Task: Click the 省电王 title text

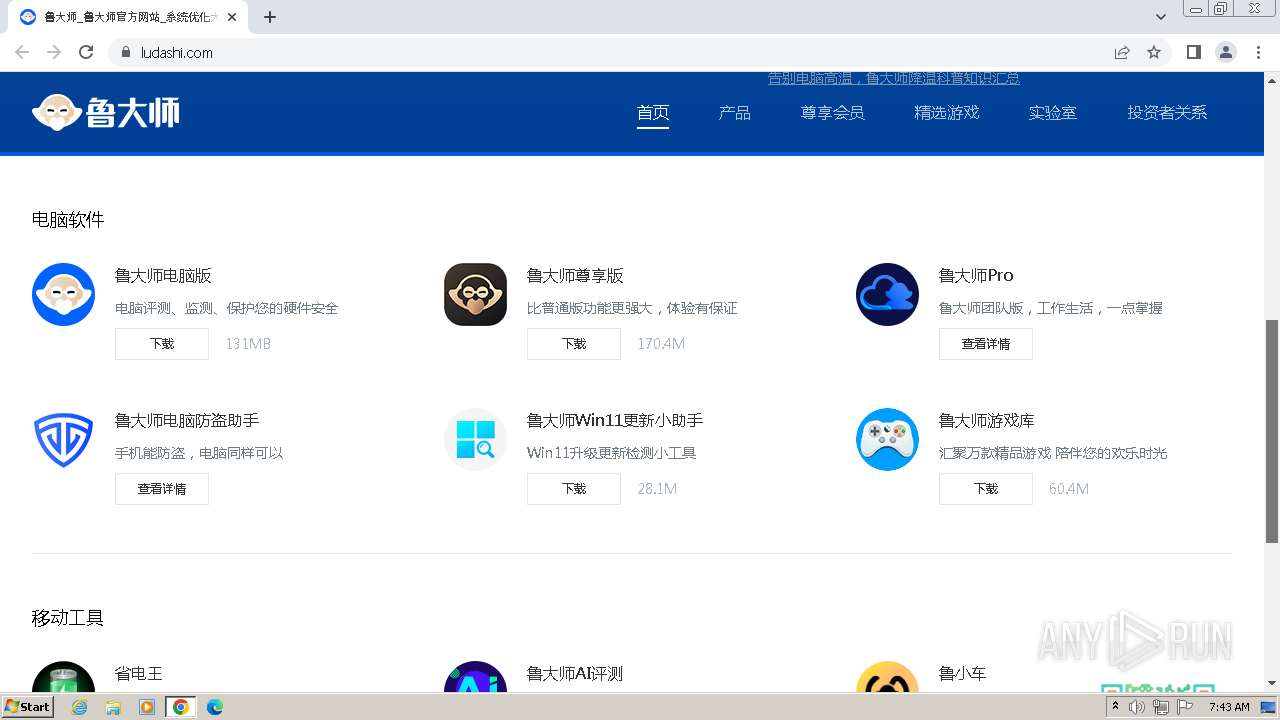Action: point(138,674)
